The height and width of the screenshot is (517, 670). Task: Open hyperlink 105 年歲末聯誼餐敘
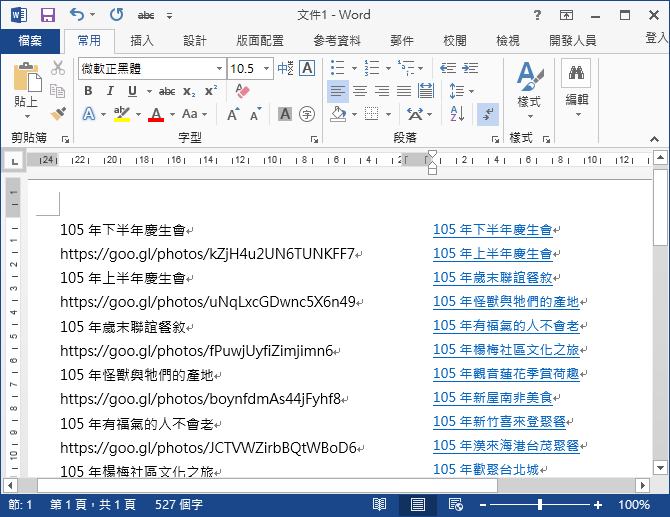pos(493,278)
